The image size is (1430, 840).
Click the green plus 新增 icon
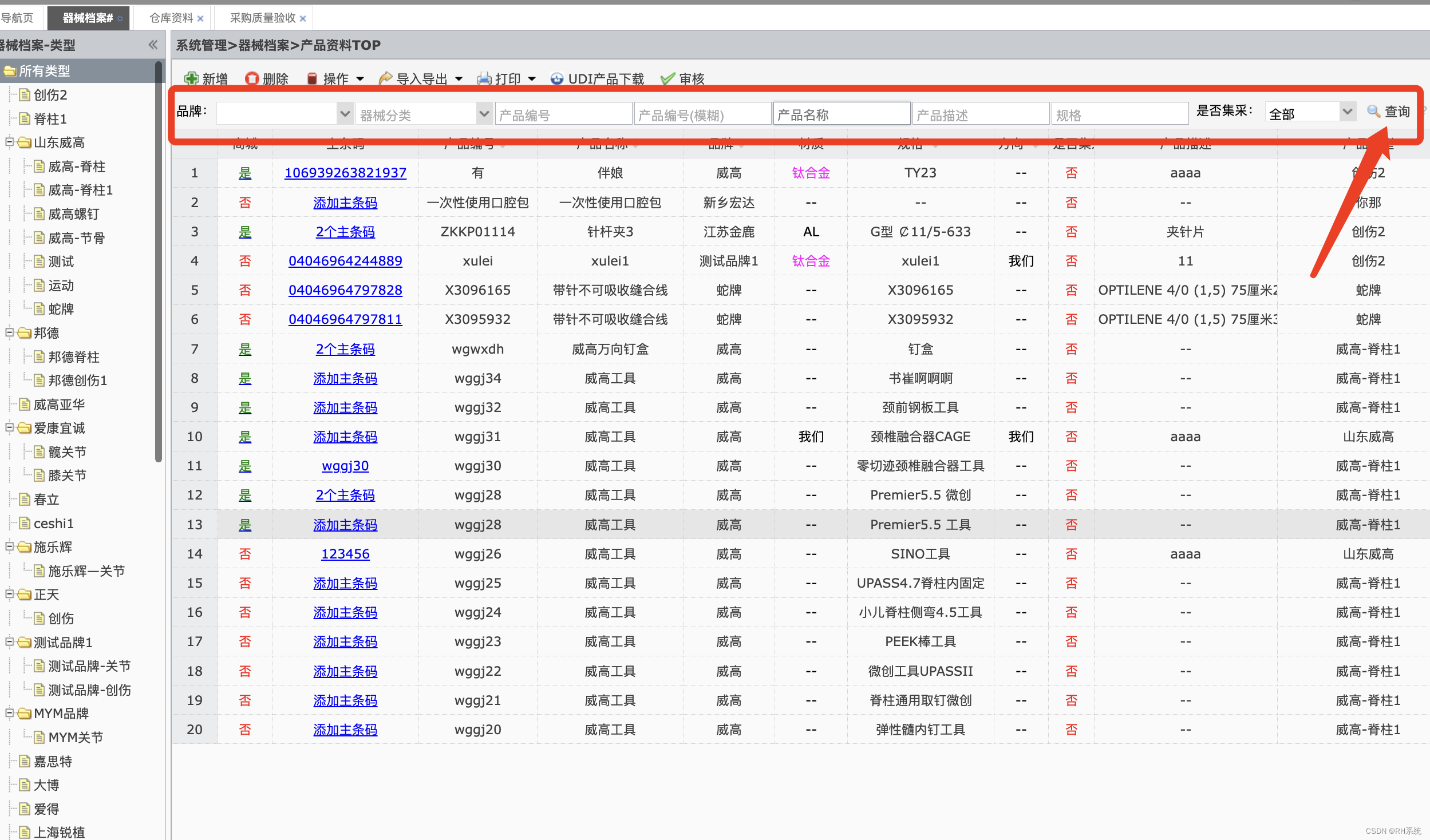point(191,78)
